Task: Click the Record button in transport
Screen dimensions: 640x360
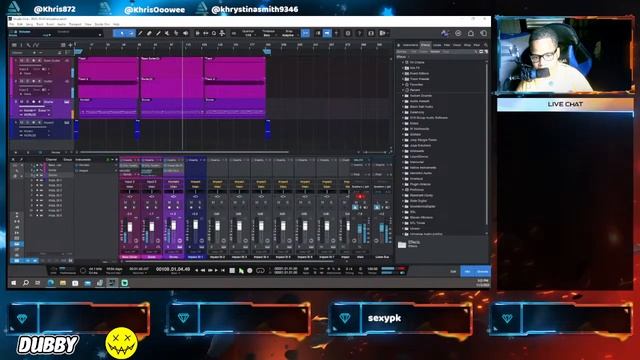Action: pos(250,270)
